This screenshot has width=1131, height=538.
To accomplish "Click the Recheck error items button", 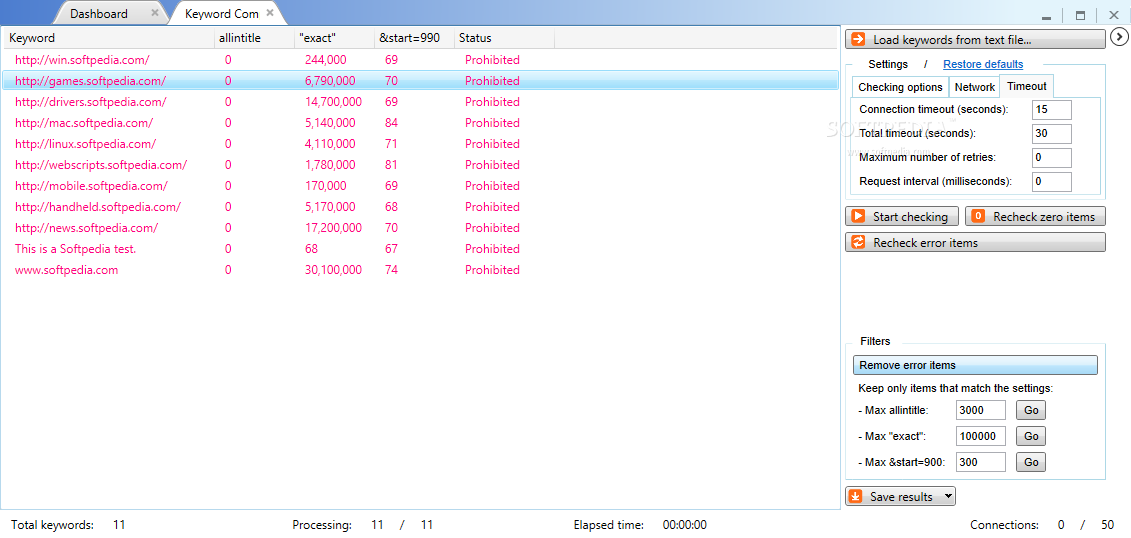I will click(975, 242).
